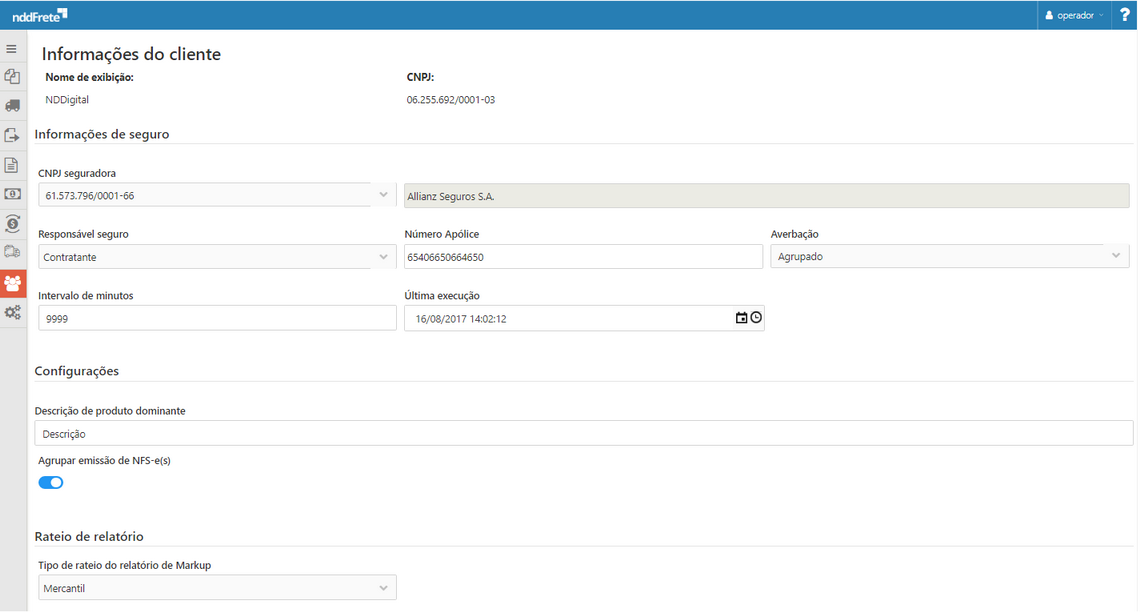Select the clients people icon in the sidebar
Image resolution: width=1141 pixels, height=613 pixels.
coord(12,283)
